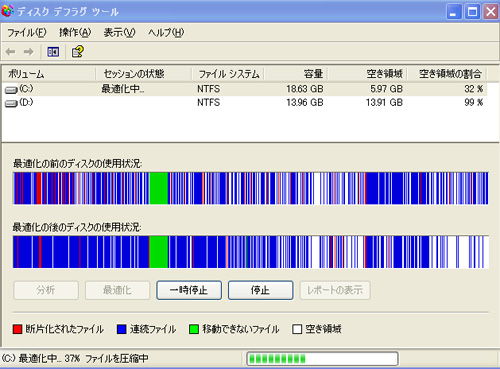The width and height of the screenshot is (500, 369).
Task: Minimize the Disk Defragmenter window
Action: (x=453, y=12)
